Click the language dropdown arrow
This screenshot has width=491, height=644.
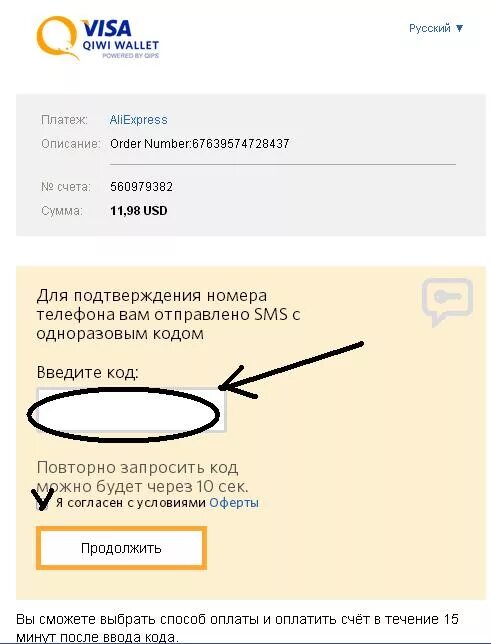(x=459, y=28)
